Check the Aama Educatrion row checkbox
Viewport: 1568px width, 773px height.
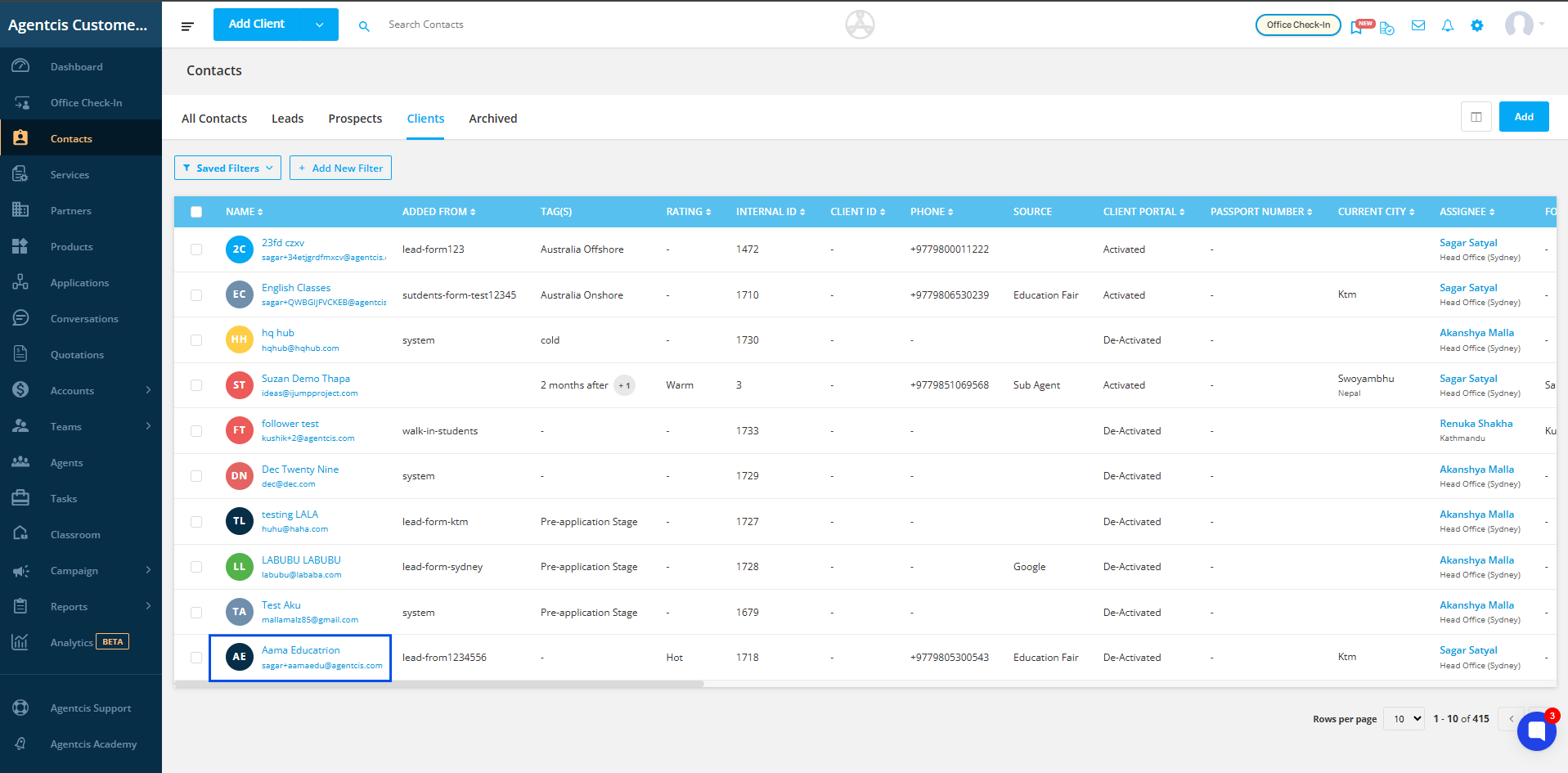[x=196, y=658]
